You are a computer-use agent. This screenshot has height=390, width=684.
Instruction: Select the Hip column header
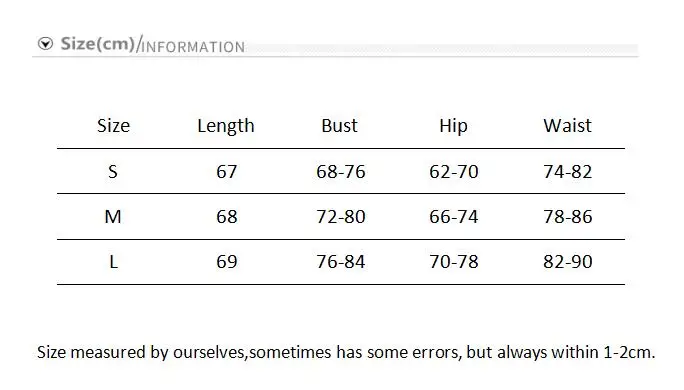453,127
